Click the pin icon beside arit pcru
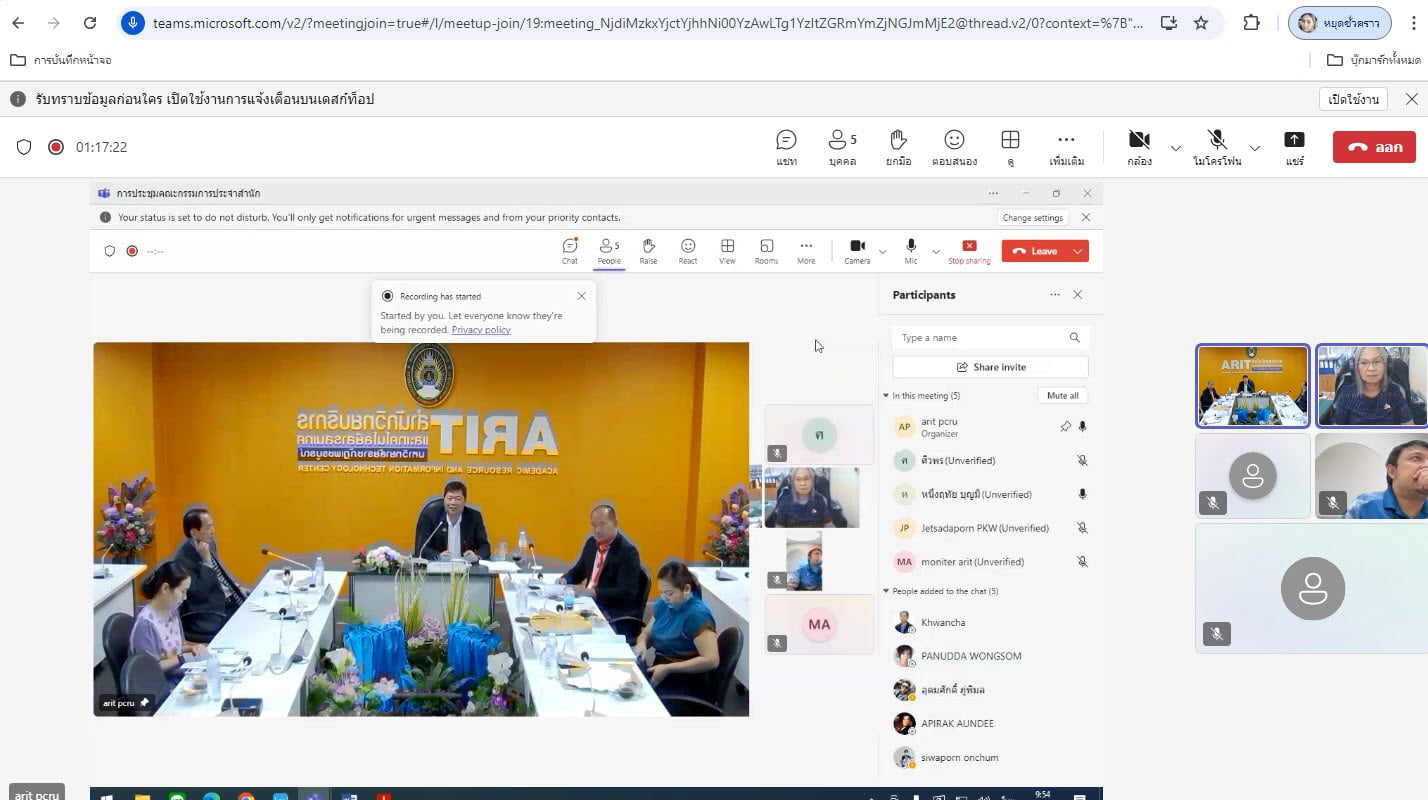This screenshot has width=1428, height=800. pyautogui.click(x=1065, y=427)
